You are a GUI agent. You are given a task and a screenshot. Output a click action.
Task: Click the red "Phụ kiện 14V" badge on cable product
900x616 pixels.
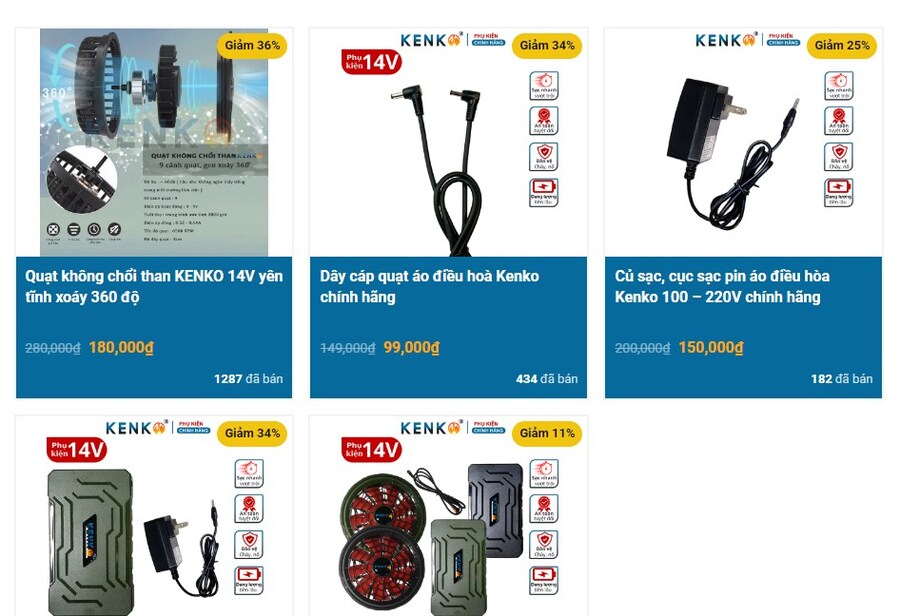[x=371, y=61]
